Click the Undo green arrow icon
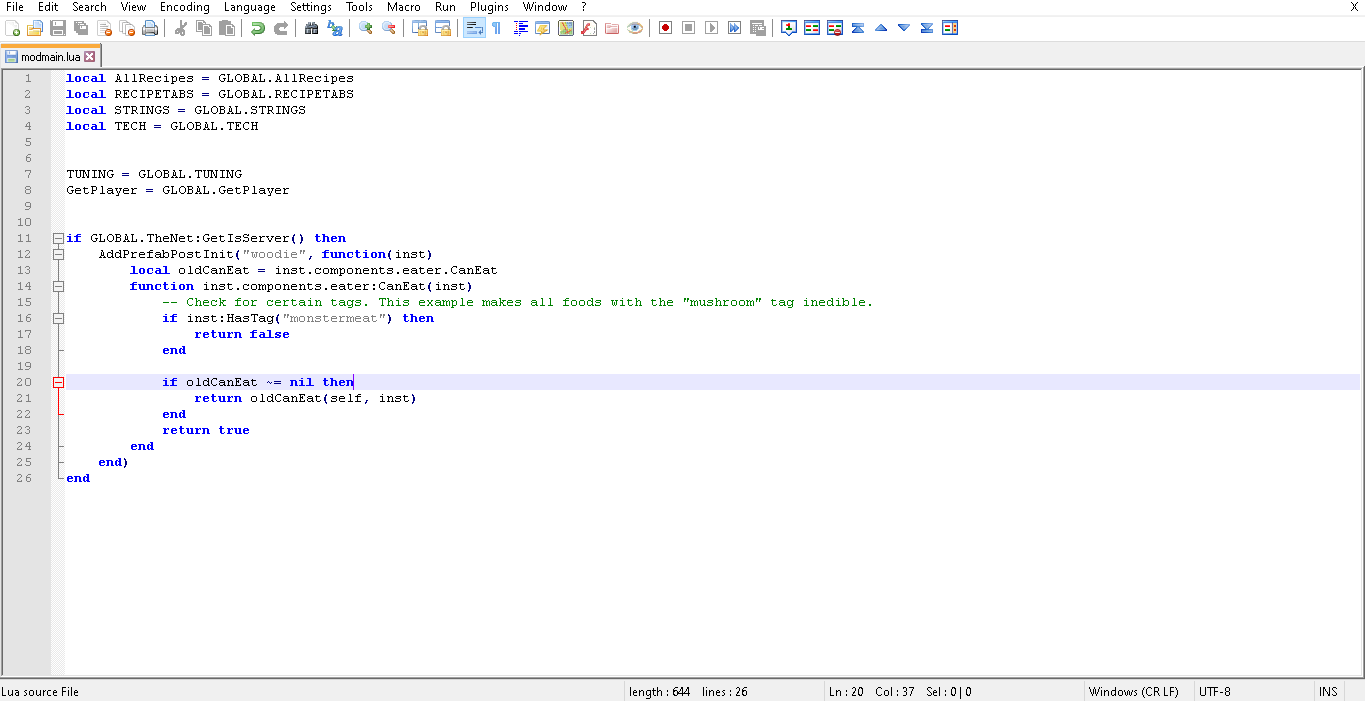Image resolution: width=1365 pixels, height=701 pixels. [x=257, y=28]
